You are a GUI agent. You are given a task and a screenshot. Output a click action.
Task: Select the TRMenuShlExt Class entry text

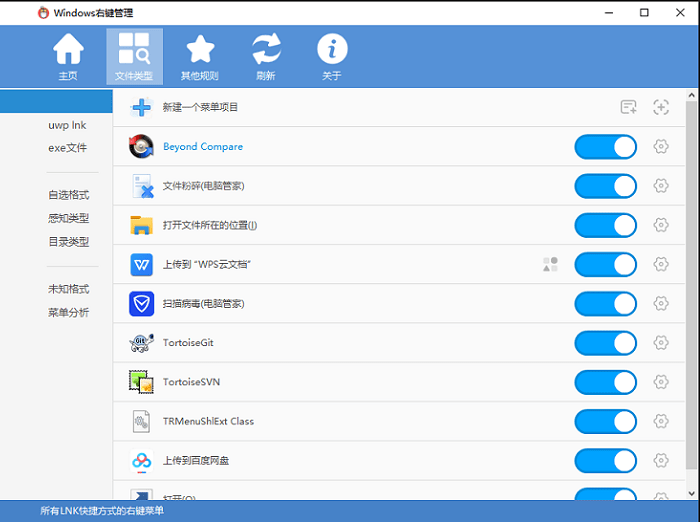(208, 422)
